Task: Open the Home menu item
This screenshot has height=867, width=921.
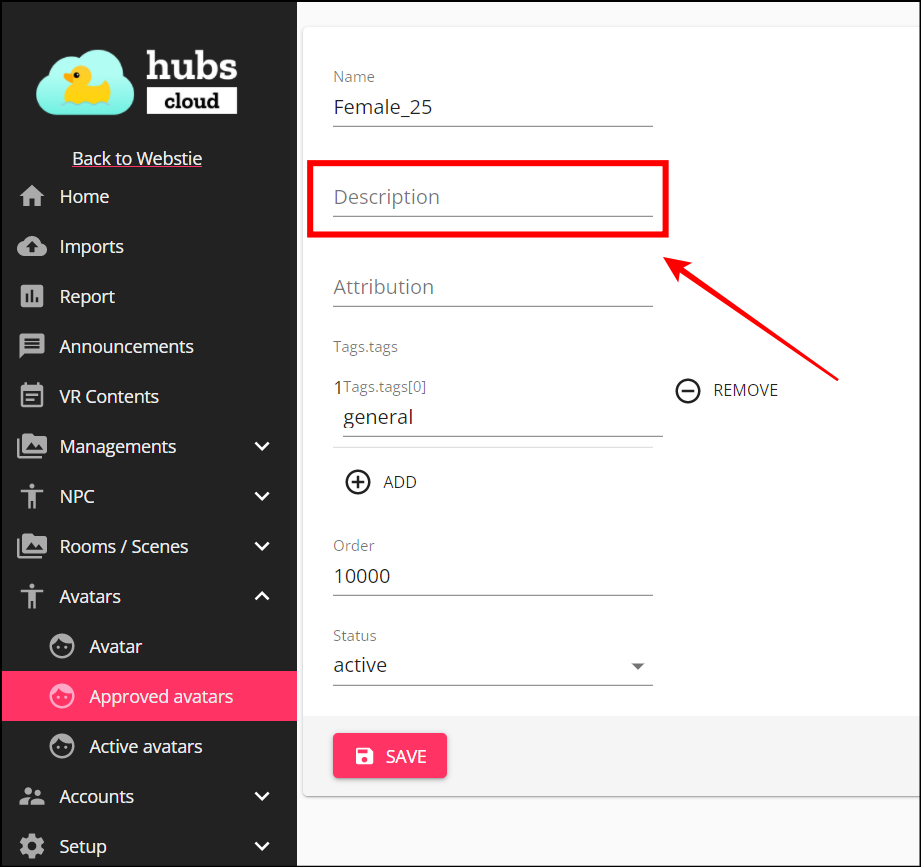Action: [x=149, y=196]
